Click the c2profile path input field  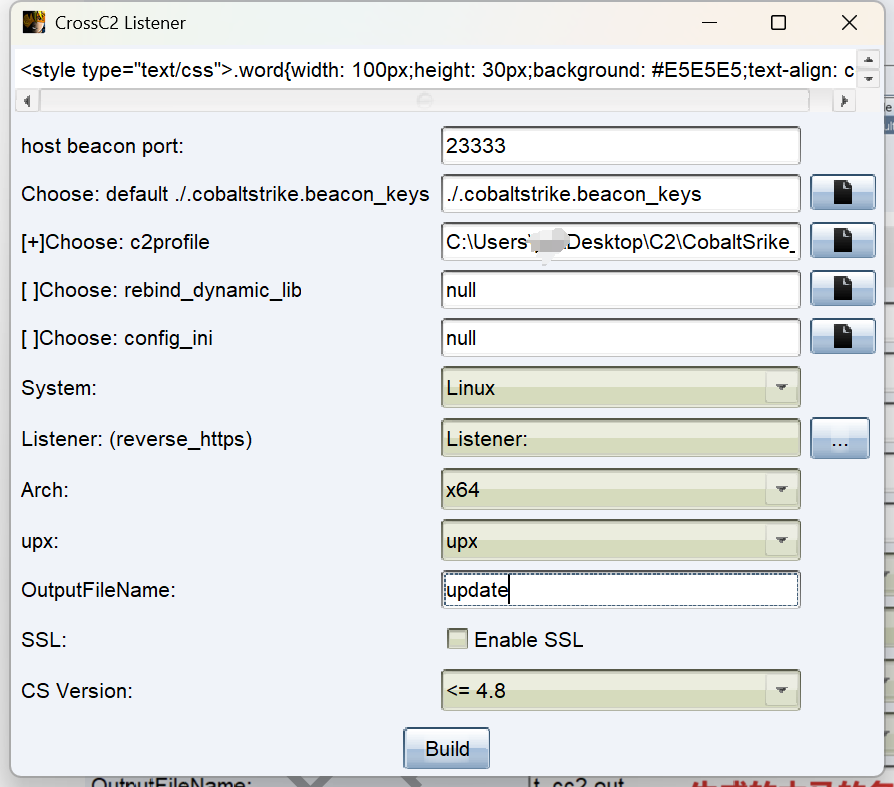621,241
